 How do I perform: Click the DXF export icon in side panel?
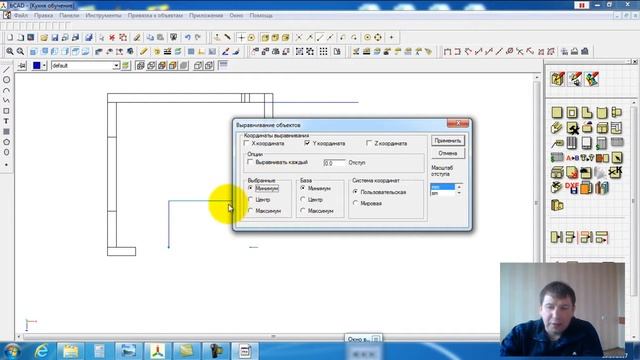point(572,188)
